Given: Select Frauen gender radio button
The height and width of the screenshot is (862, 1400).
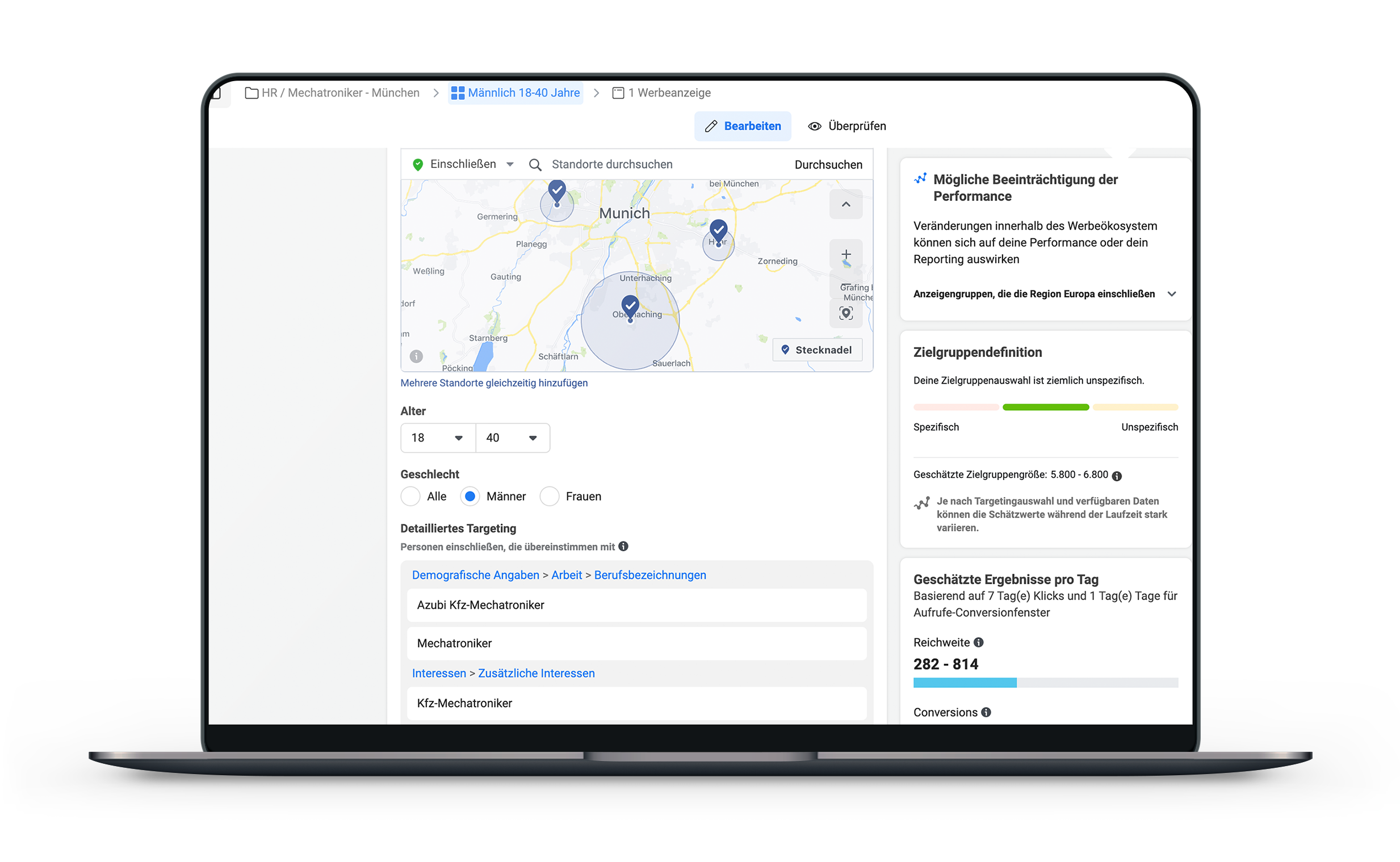Looking at the screenshot, I should (549, 497).
